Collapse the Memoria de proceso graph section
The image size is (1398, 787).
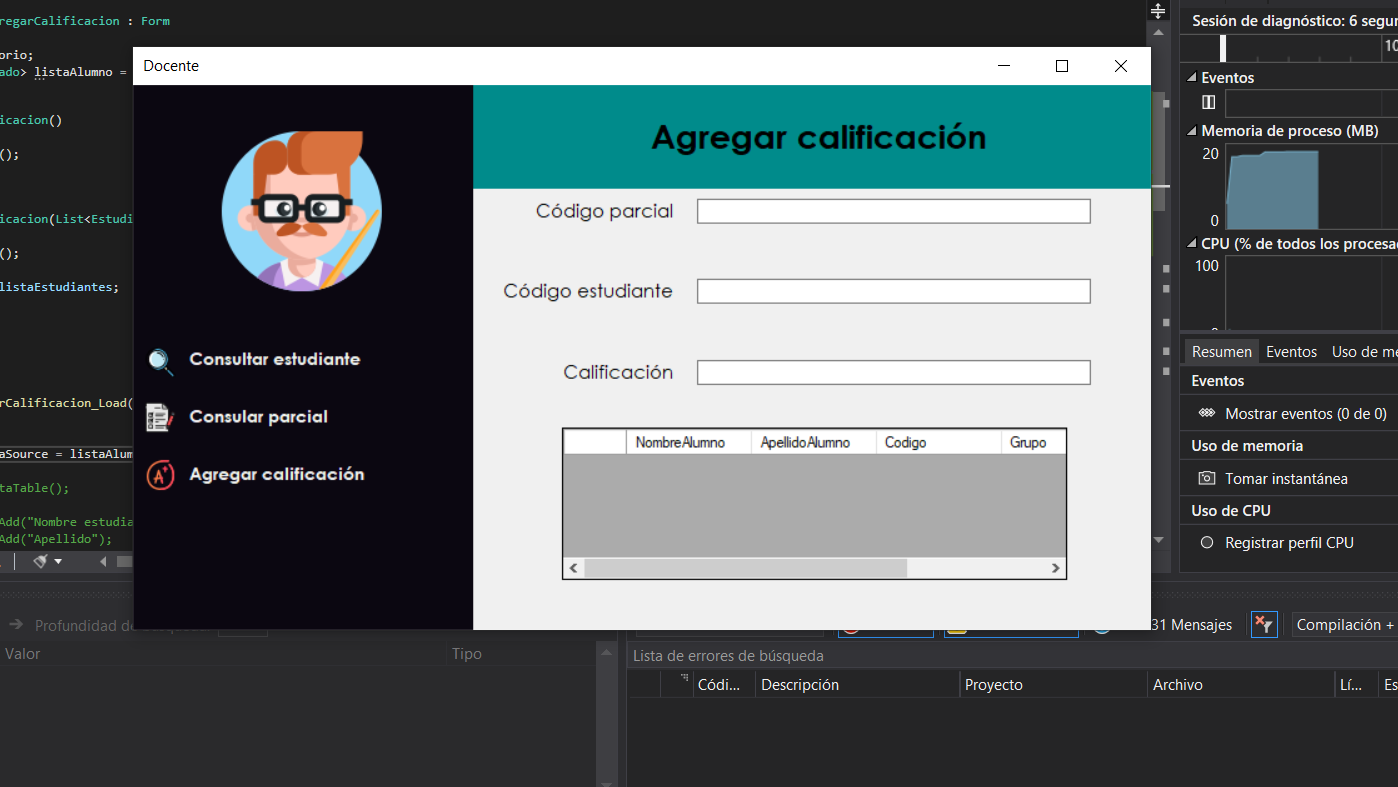pyautogui.click(x=1191, y=131)
